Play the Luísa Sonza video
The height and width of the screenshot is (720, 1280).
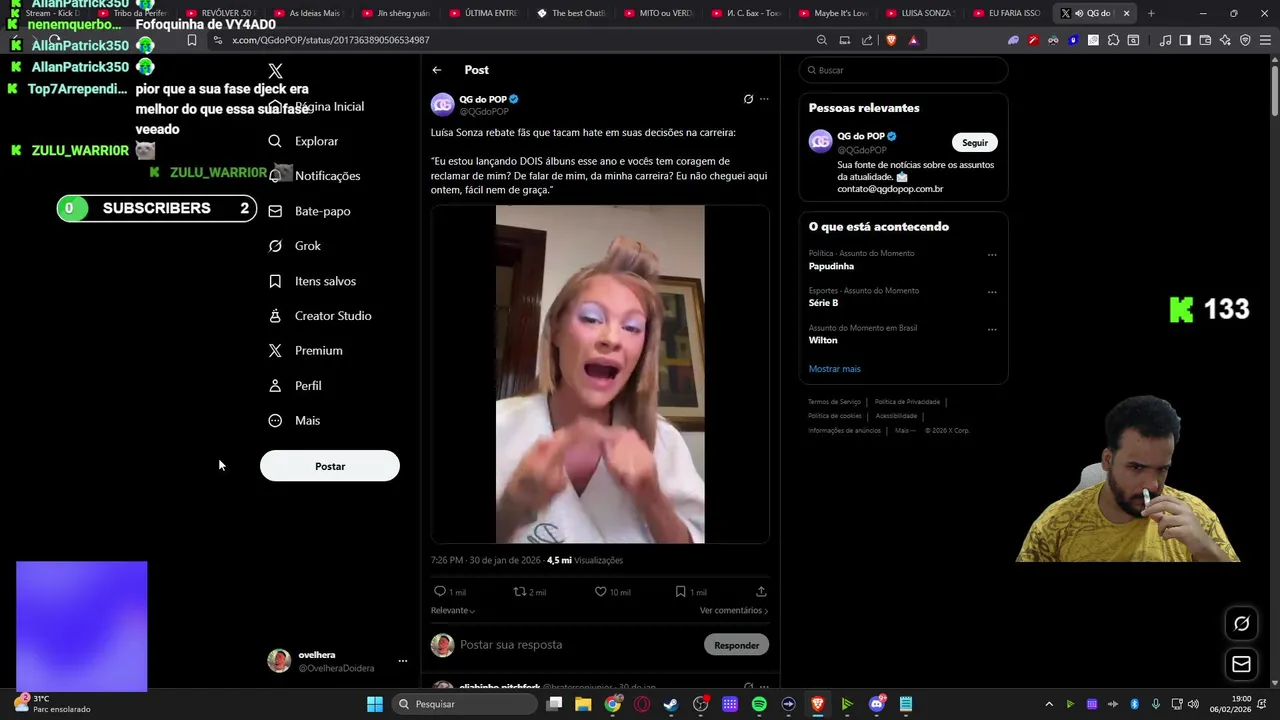(x=600, y=374)
